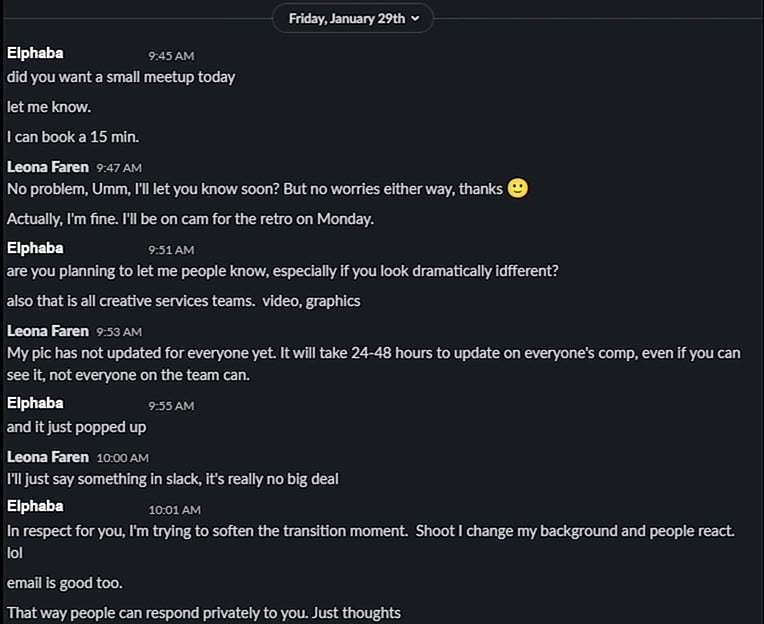Select Elphaba's name at 9:51 AM

35,248
